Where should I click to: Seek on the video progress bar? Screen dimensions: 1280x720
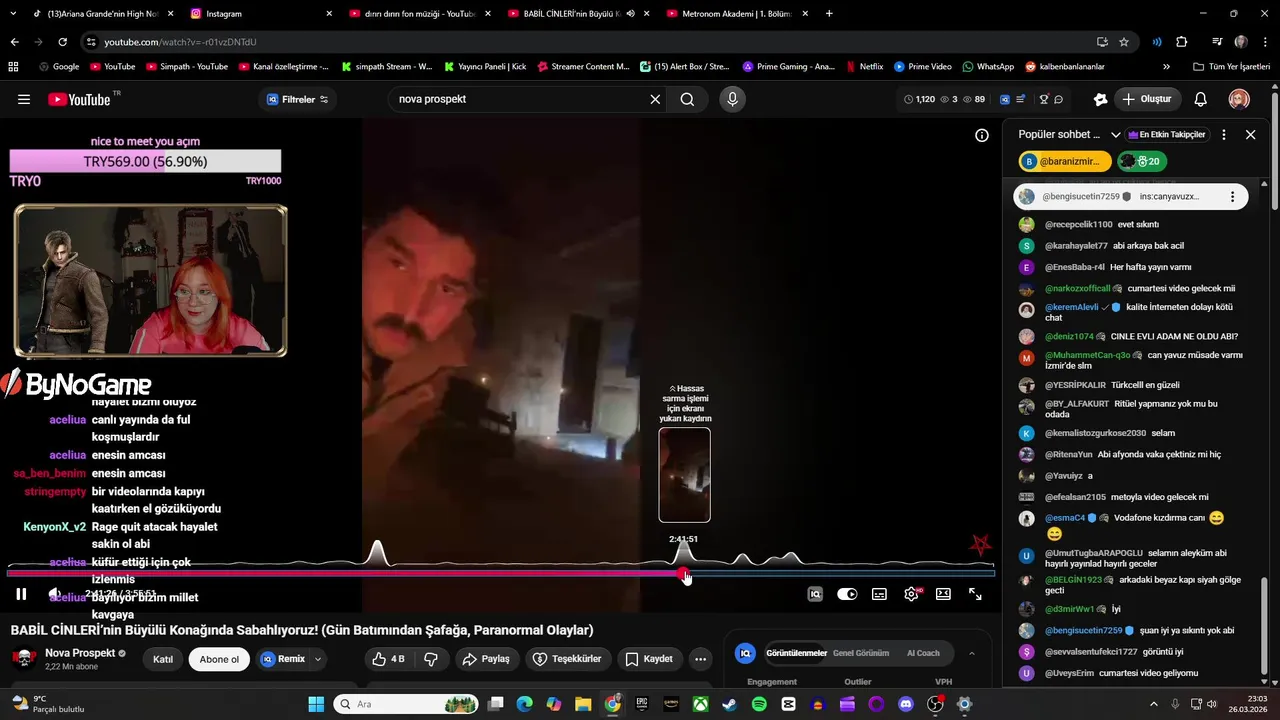(500, 573)
